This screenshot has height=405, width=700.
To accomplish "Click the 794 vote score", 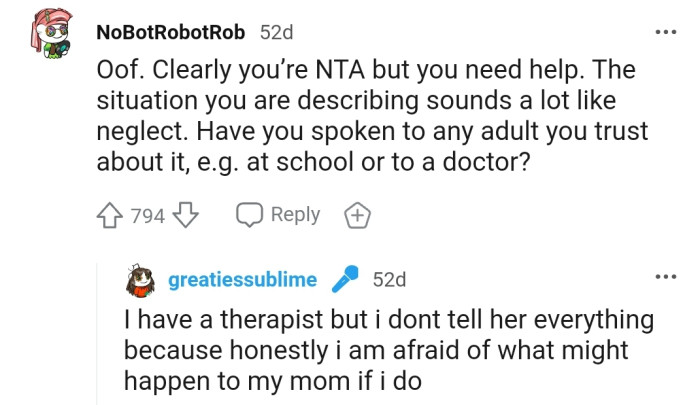I will 148,215.
